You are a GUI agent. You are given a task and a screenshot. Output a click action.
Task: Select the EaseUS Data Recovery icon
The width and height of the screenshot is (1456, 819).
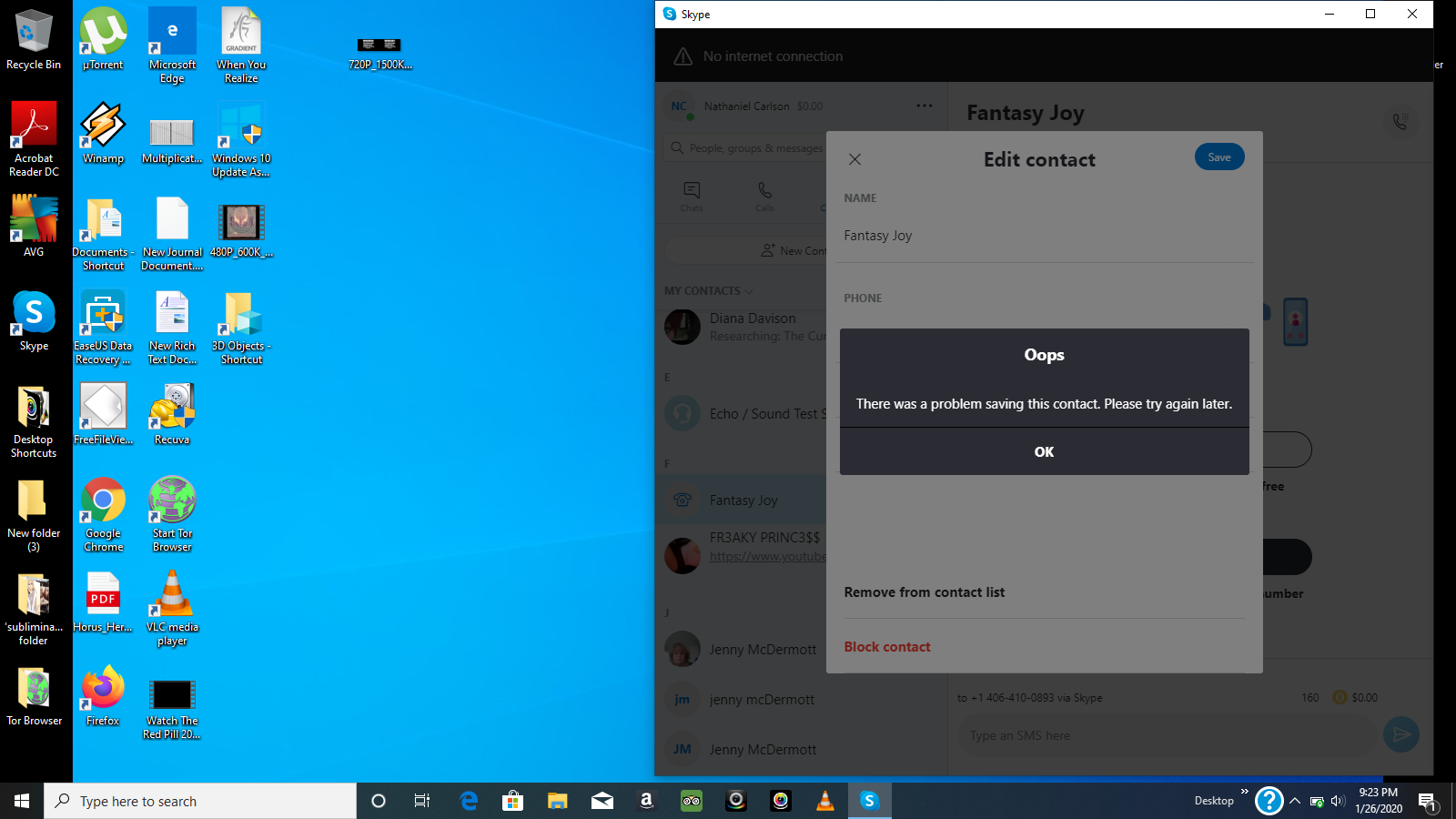point(103,327)
